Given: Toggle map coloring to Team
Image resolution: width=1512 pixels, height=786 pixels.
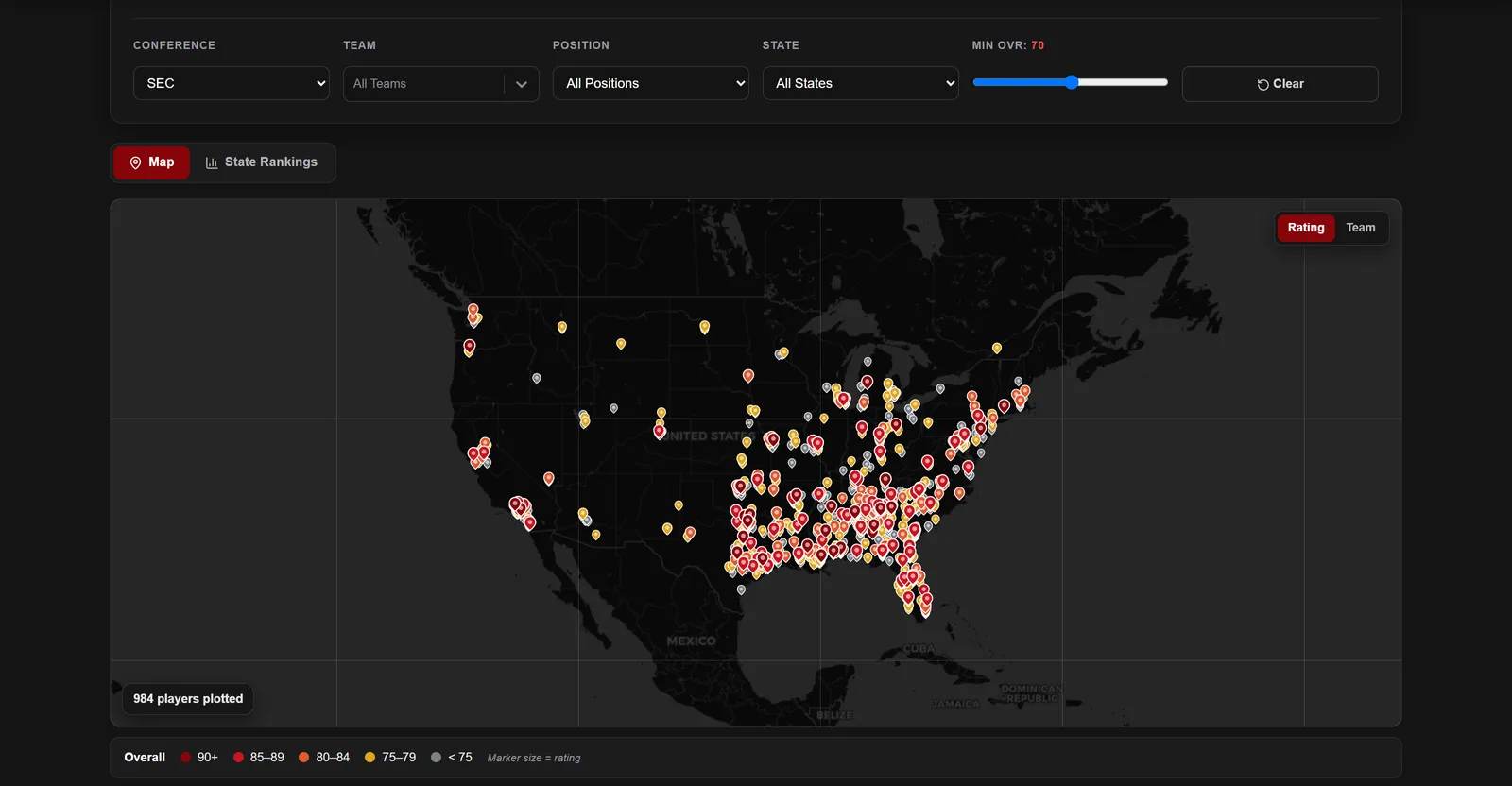Looking at the screenshot, I should [1360, 228].
